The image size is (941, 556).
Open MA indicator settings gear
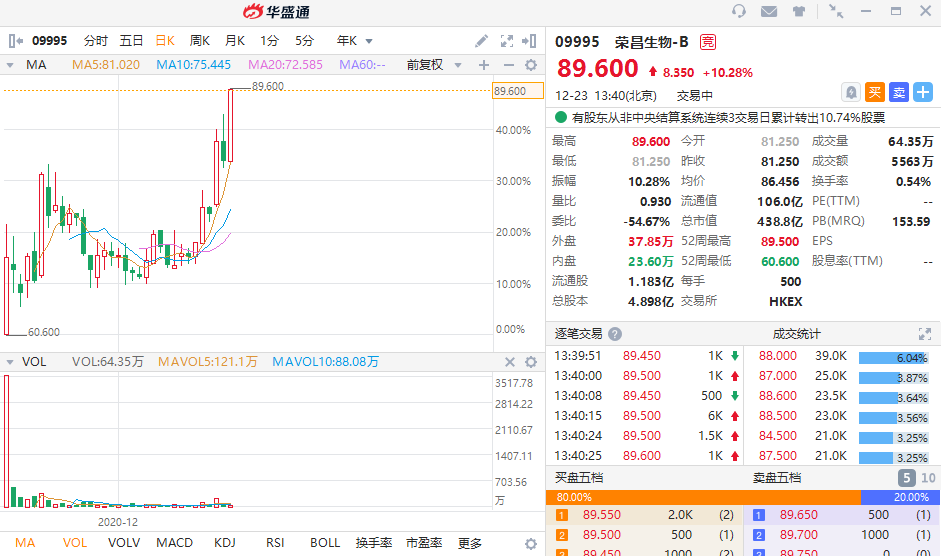tap(531, 65)
